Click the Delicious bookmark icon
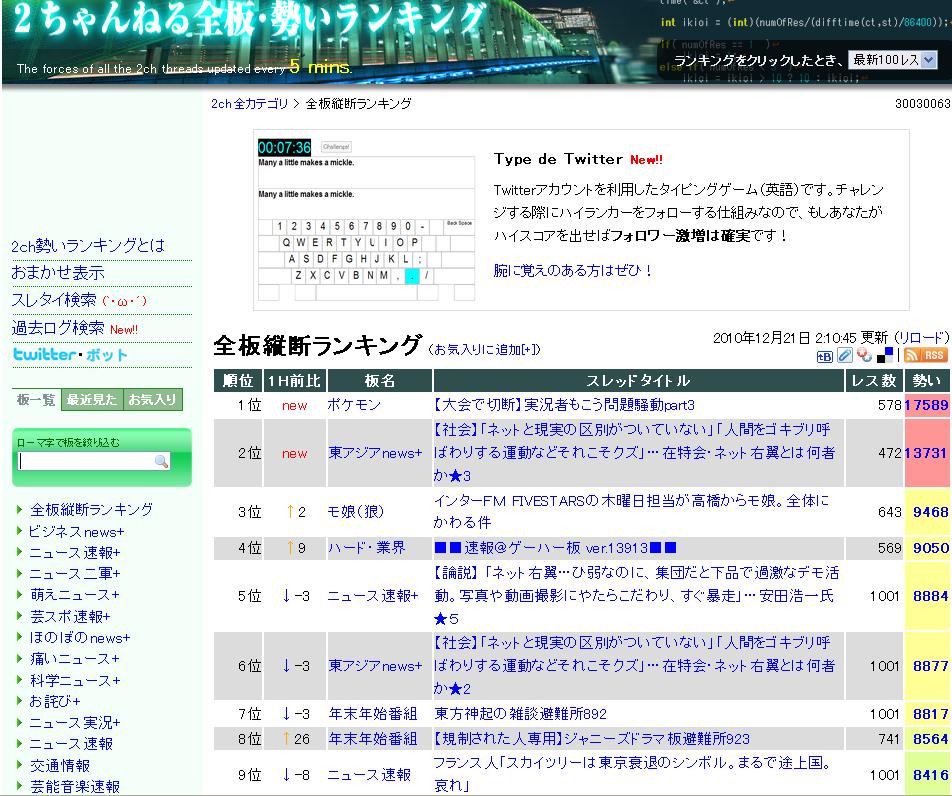The image size is (952, 796). 885,356
